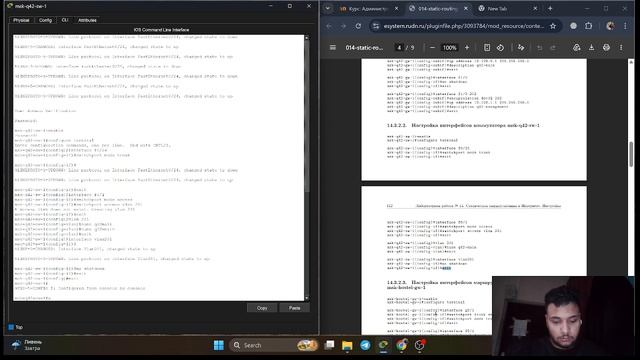Viewport: 640px width, 360px height.
Task: Download the PDF file
Action: tap(591, 48)
